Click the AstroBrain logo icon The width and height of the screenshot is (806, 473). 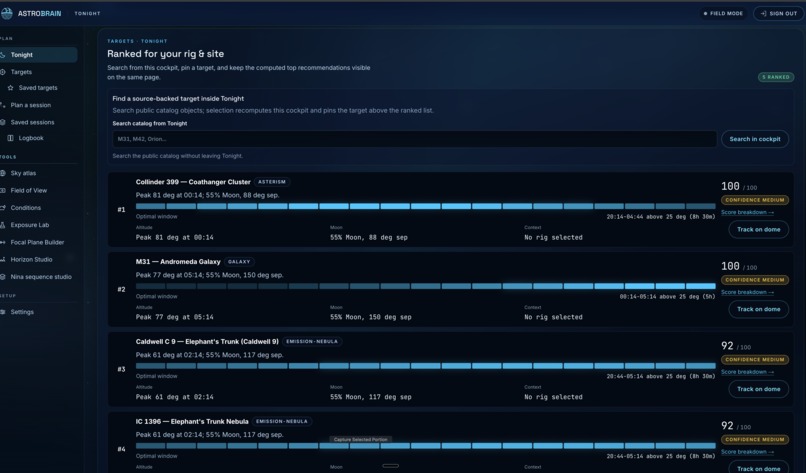pos(7,13)
